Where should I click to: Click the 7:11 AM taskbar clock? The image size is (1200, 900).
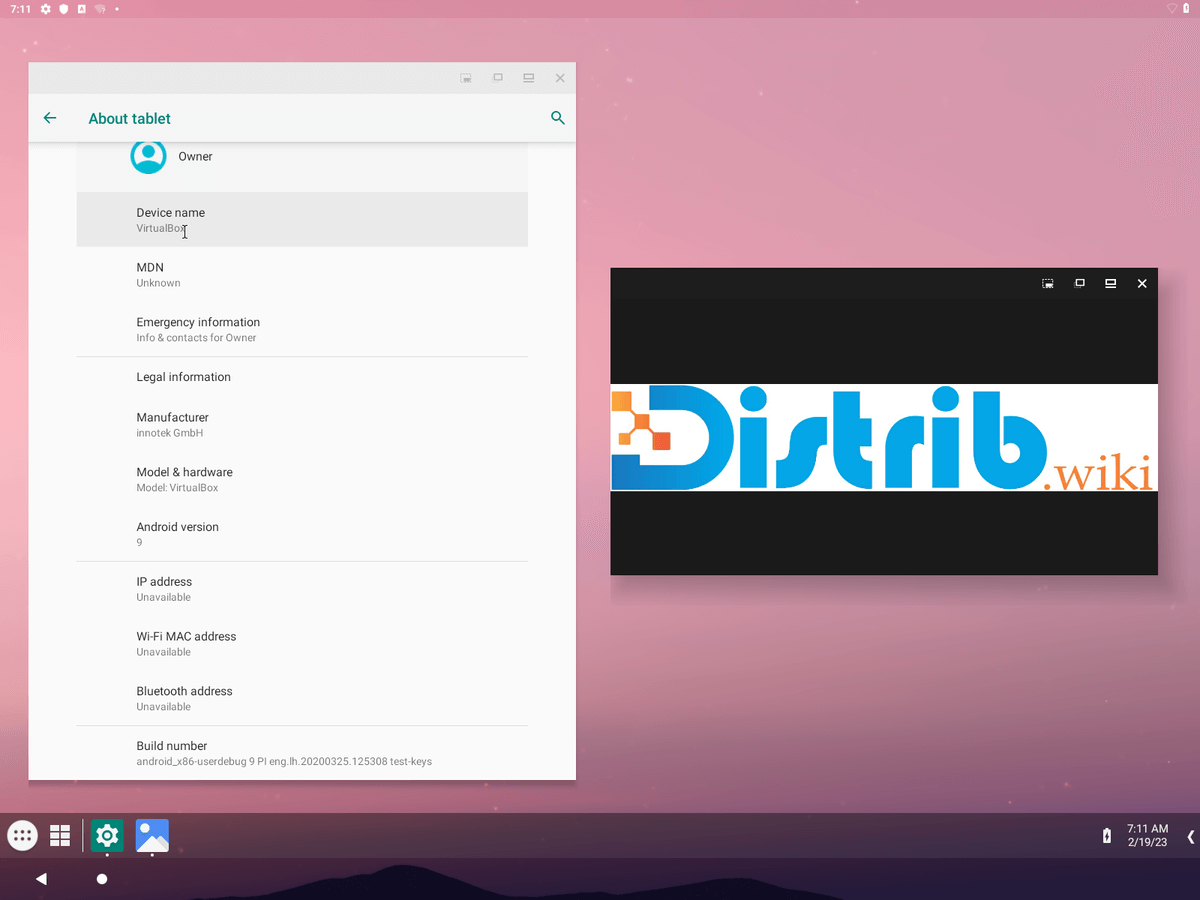pyautogui.click(x=1147, y=829)
